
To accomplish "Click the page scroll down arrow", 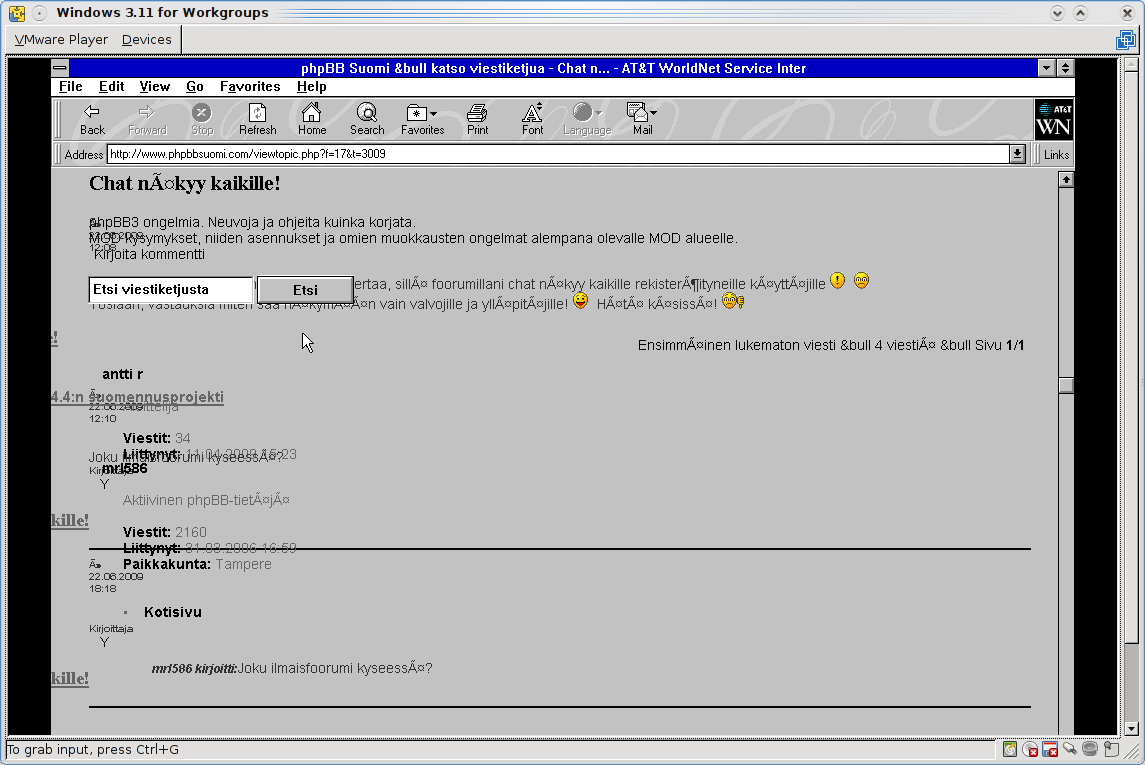I will point(1066,728).
